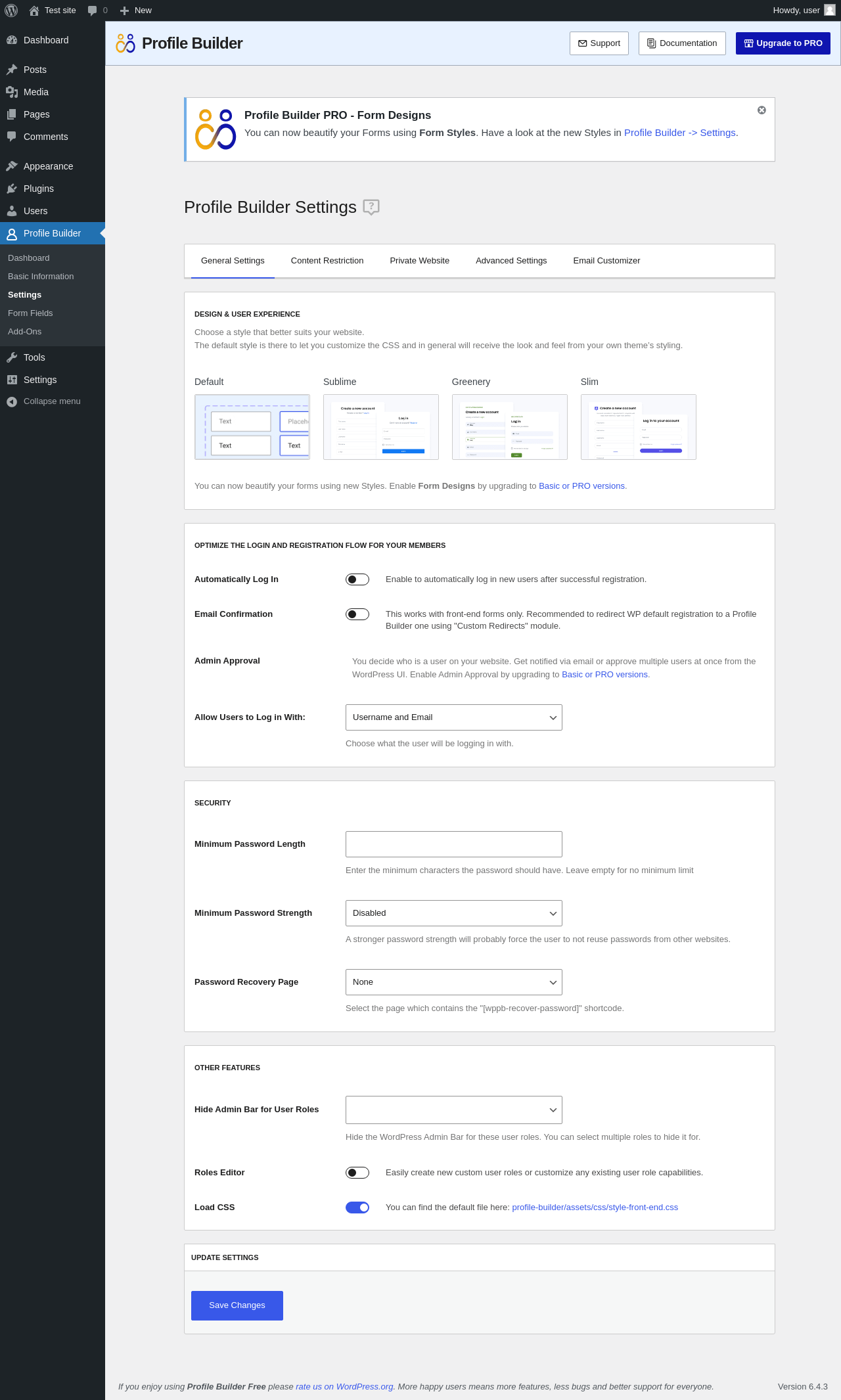
Task: Expand Minimum Password Strength dropdown
Action: pyautogui.click(x=453, y=913)
